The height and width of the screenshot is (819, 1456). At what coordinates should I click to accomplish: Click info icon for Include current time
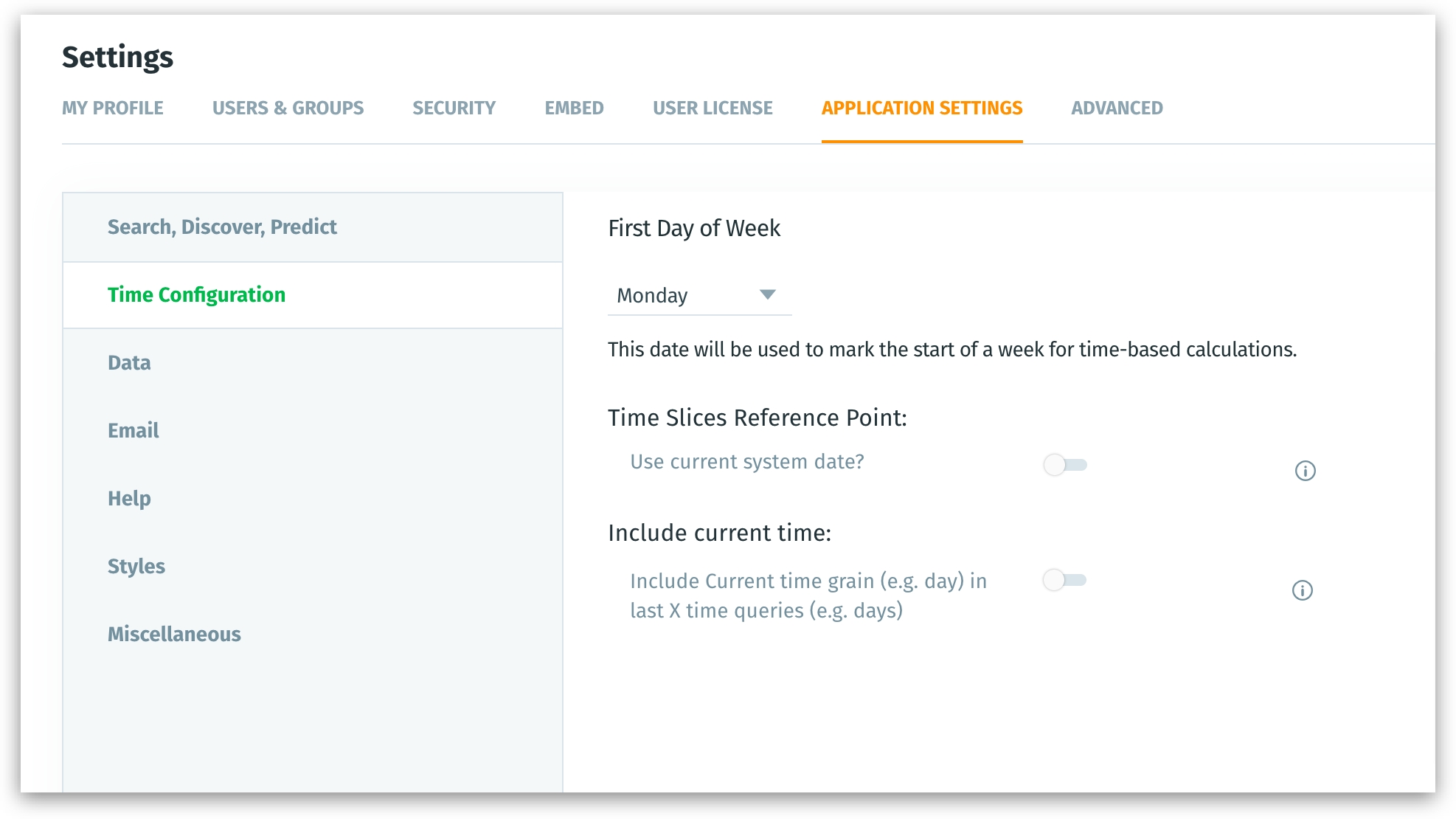coord(1302,590)
